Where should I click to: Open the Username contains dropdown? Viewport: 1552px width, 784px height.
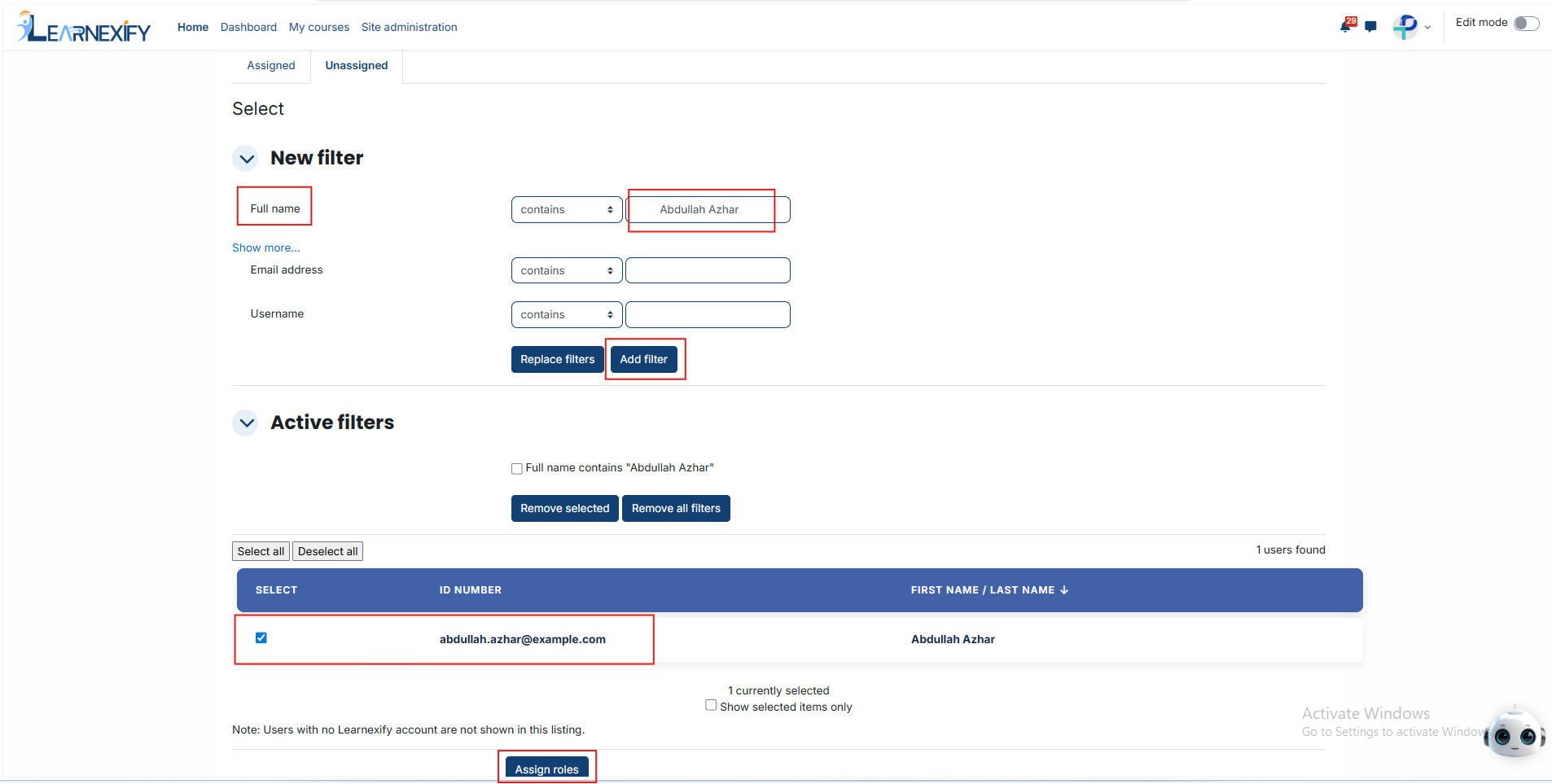pos(567,314)
